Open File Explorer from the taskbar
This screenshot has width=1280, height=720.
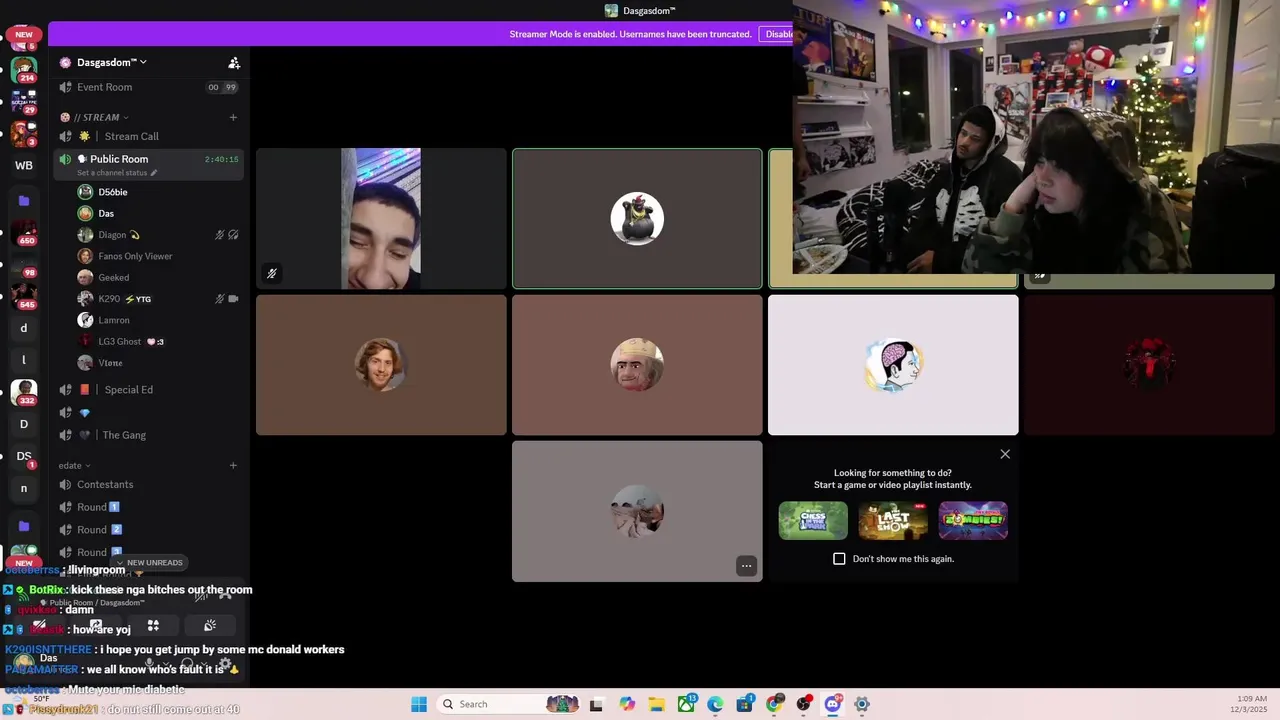point(656,704)
